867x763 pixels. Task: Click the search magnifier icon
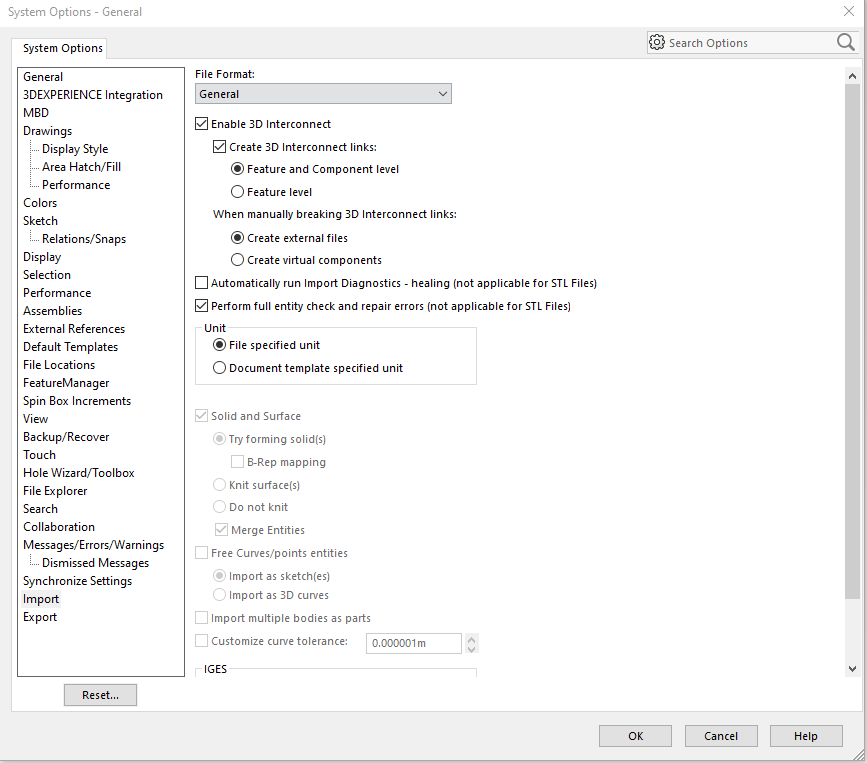(x=845, y=42)
